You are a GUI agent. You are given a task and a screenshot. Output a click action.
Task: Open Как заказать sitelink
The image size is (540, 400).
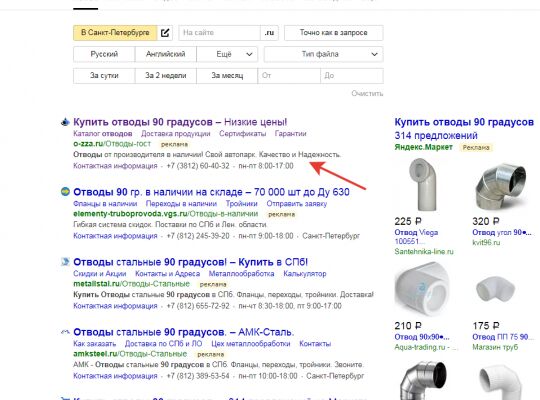94,344
